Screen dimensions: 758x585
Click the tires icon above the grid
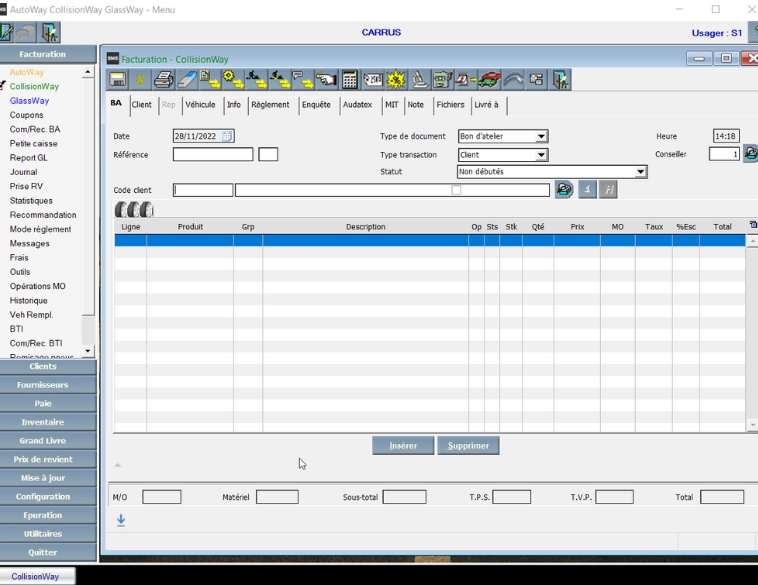pyautogui.click(x=134, y=209)
